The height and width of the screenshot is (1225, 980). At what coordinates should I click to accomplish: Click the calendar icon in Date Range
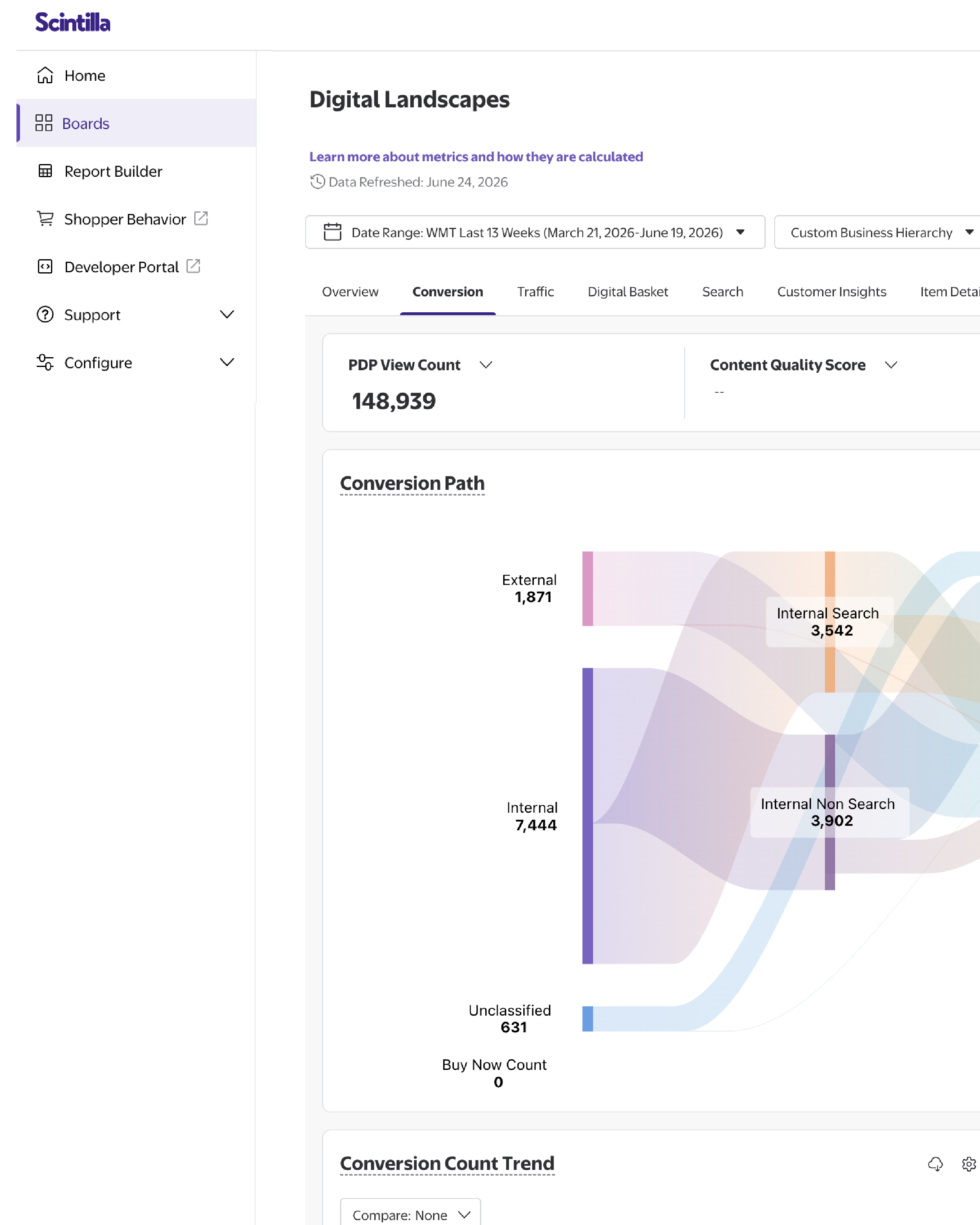click(332, 232)
